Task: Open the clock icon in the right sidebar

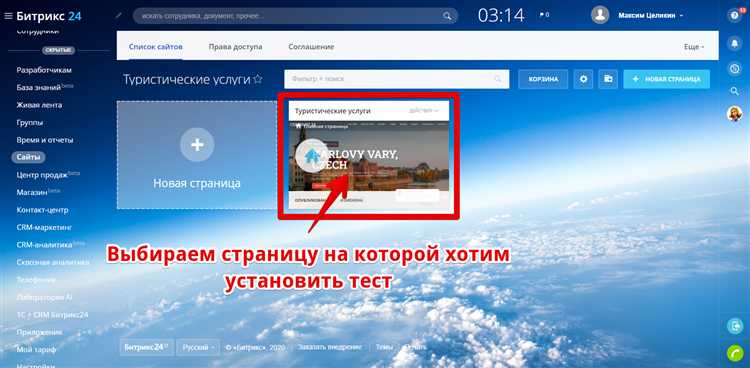Action: coord(735,69)
